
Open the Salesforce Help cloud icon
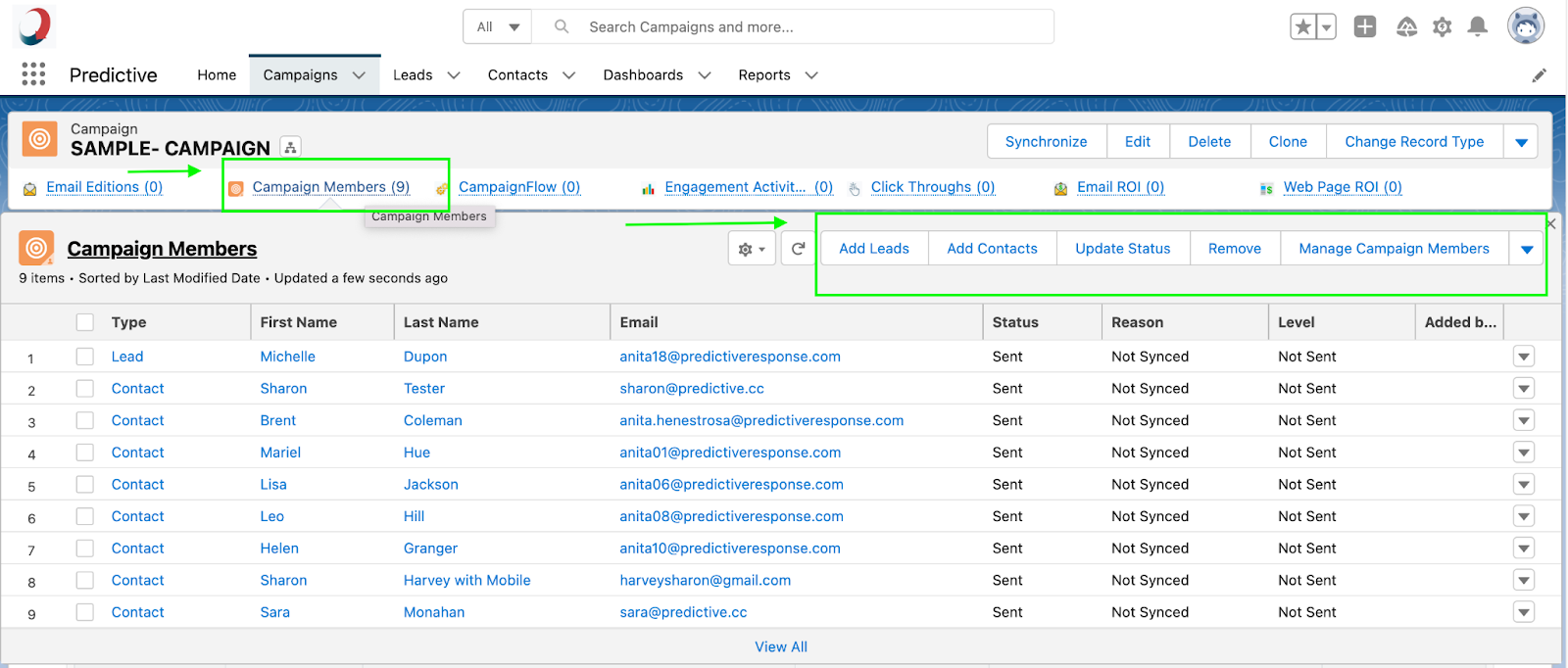pos(1406,27)
